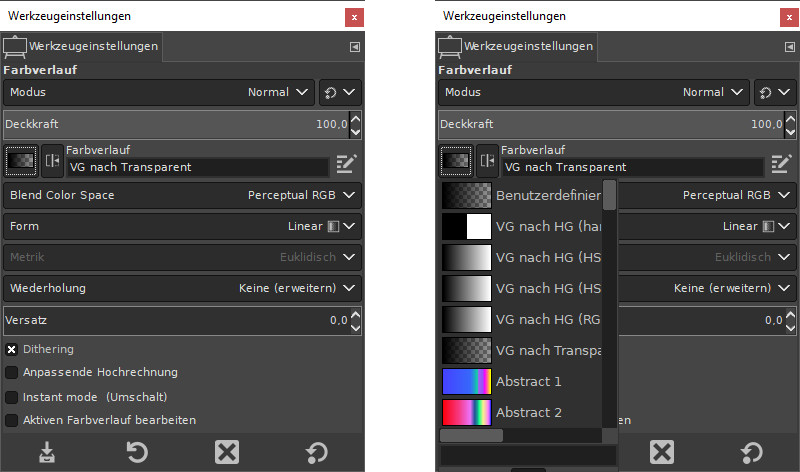Expand Blend Color Space dropdown in left window

182,195
